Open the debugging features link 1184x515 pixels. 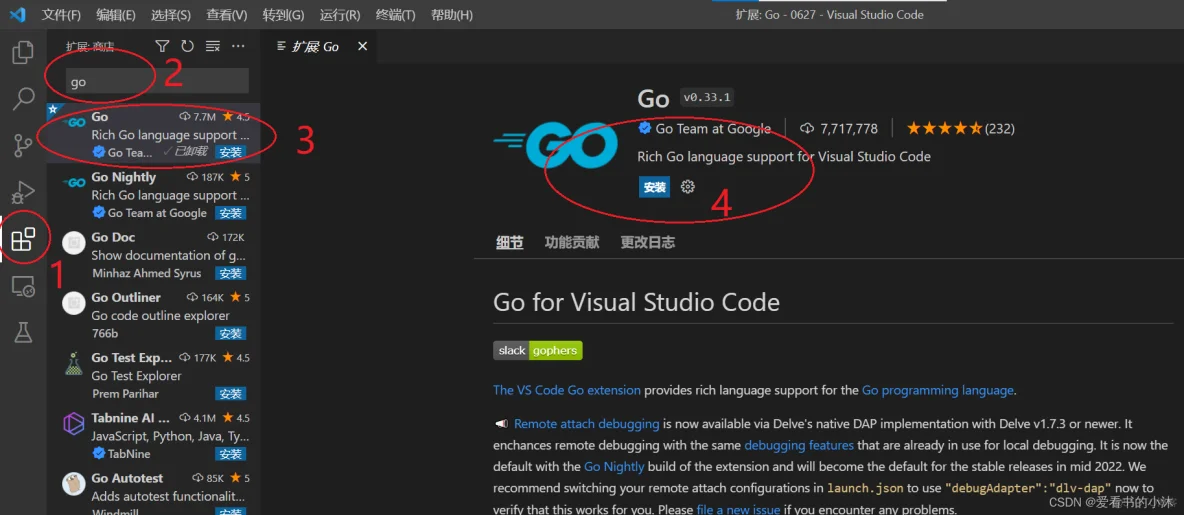(799, 446)
